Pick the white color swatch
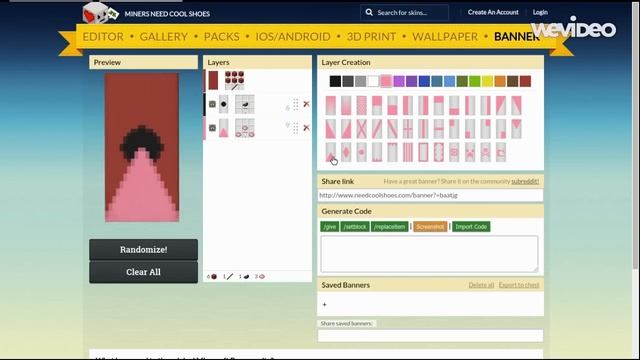640x360 pixels. (373, 81)
